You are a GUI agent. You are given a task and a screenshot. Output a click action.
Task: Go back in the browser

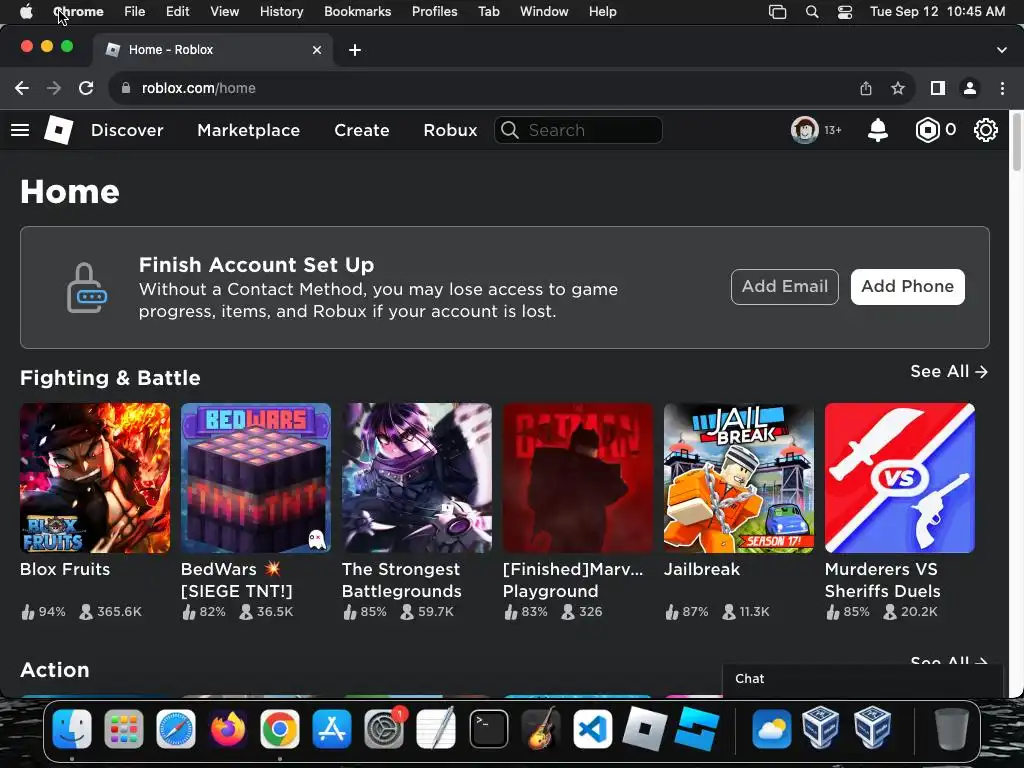22,88
